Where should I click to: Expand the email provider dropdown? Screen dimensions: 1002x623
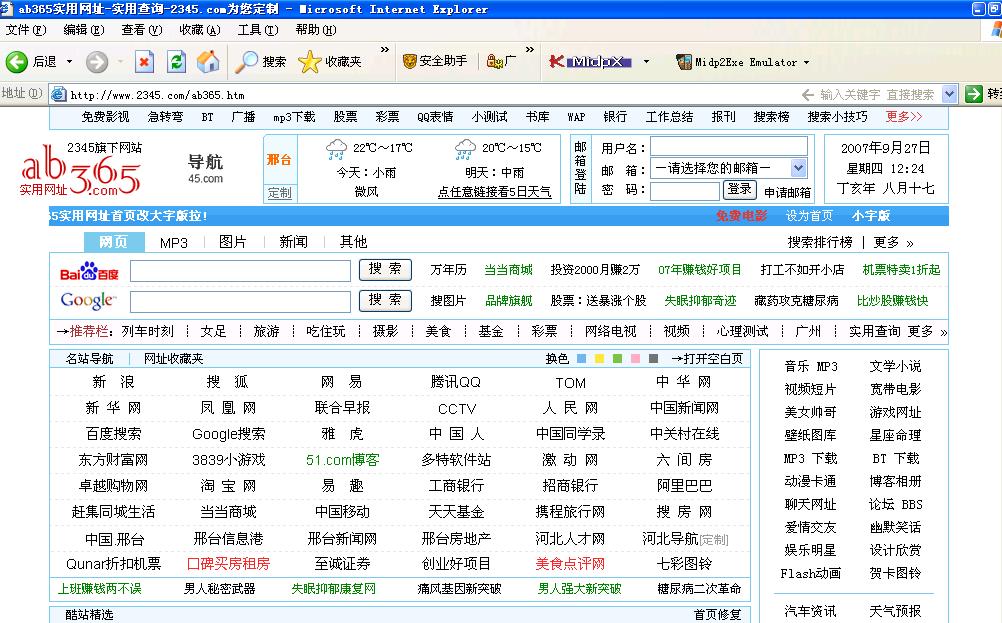pyautogui.click(x=798, y=168)
